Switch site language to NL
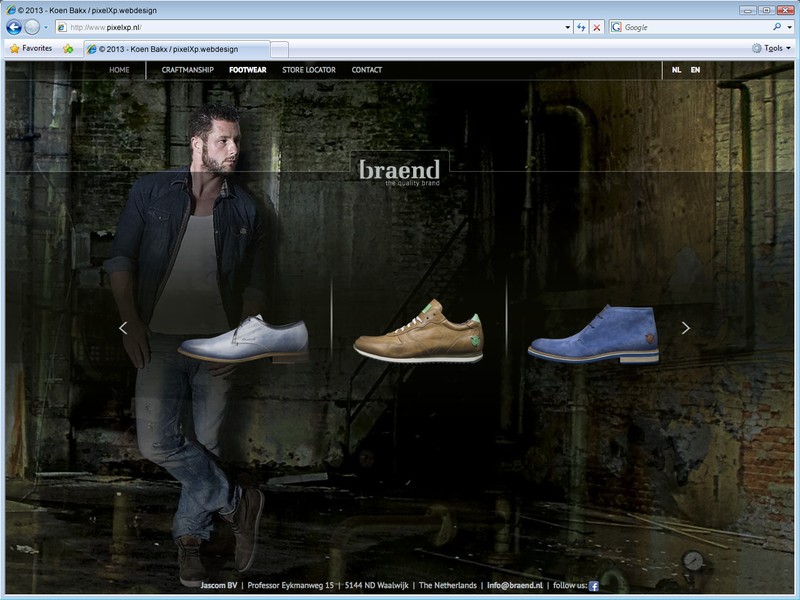800x600 pixels. click(677, 70)
